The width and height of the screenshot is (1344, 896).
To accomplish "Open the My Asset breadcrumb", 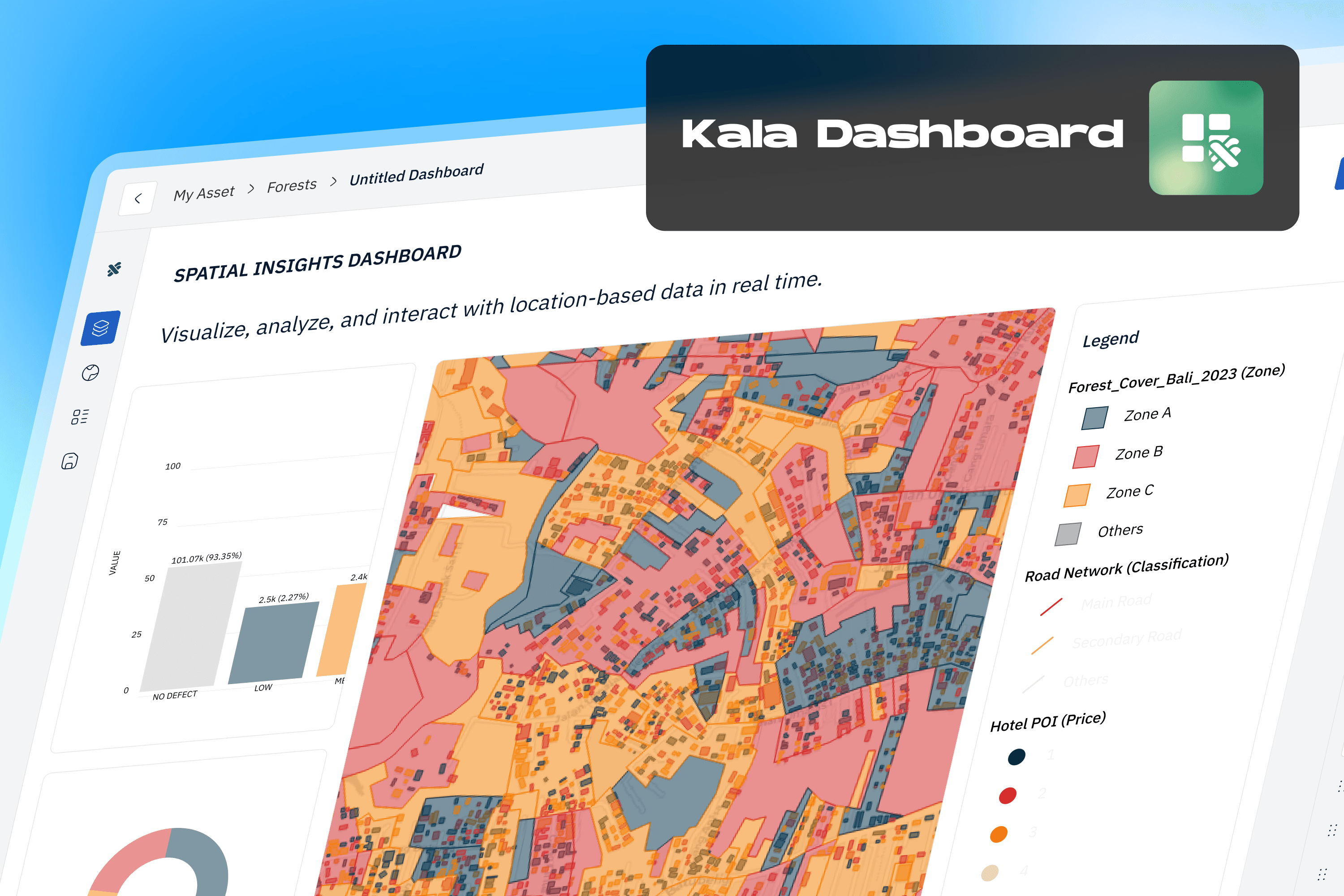I will pyautogui.click(x=204, y=193).
